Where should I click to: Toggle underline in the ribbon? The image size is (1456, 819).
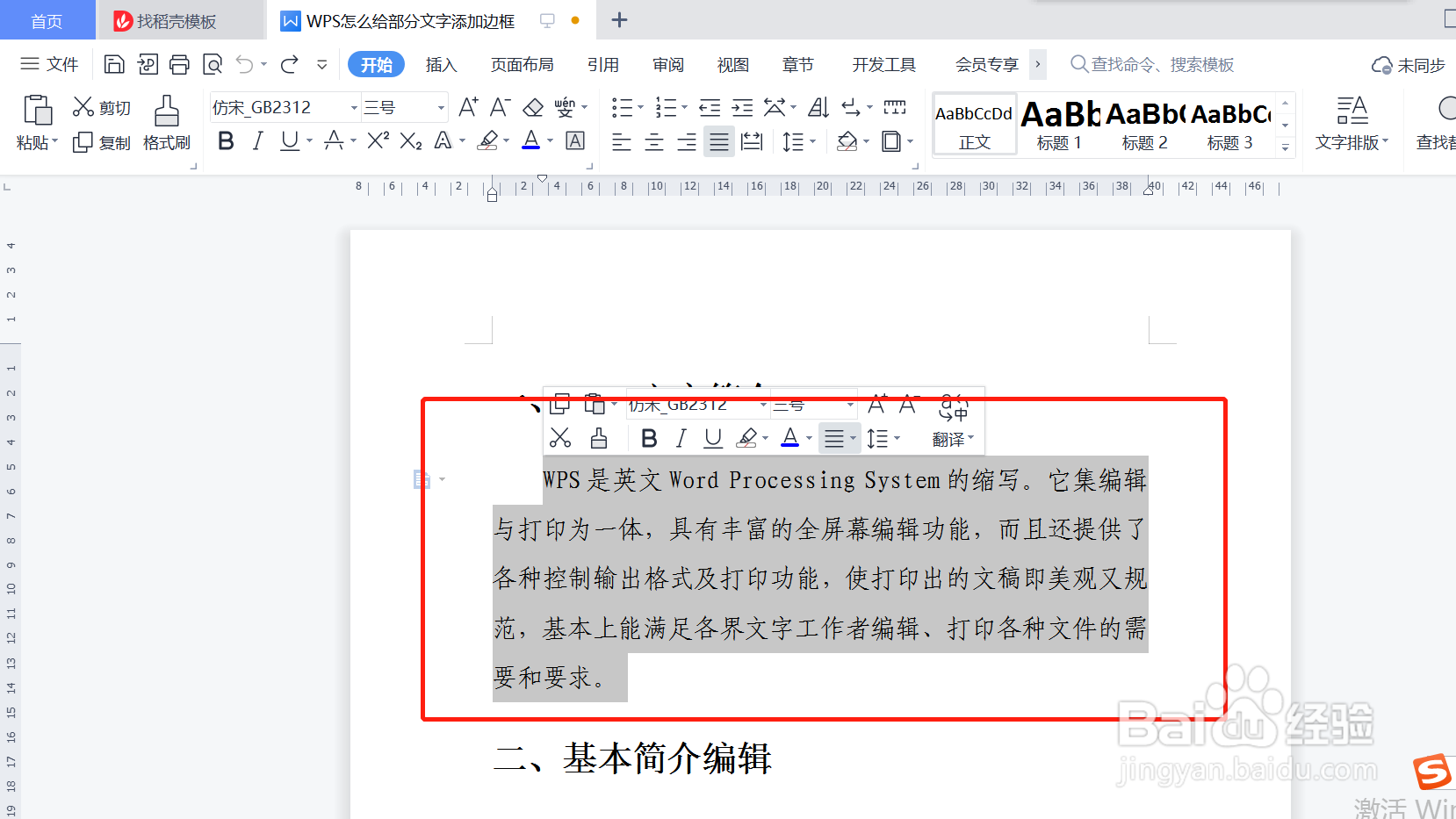pos(289,140)
